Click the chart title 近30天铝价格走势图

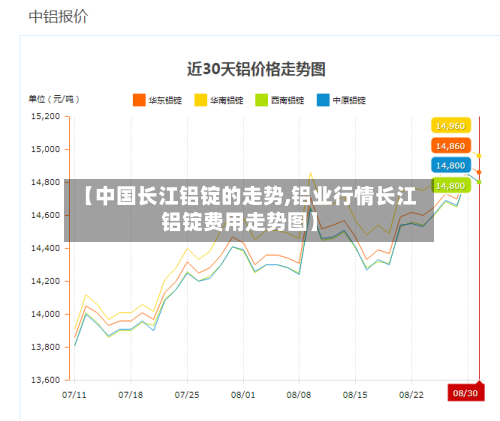(256, 69)
